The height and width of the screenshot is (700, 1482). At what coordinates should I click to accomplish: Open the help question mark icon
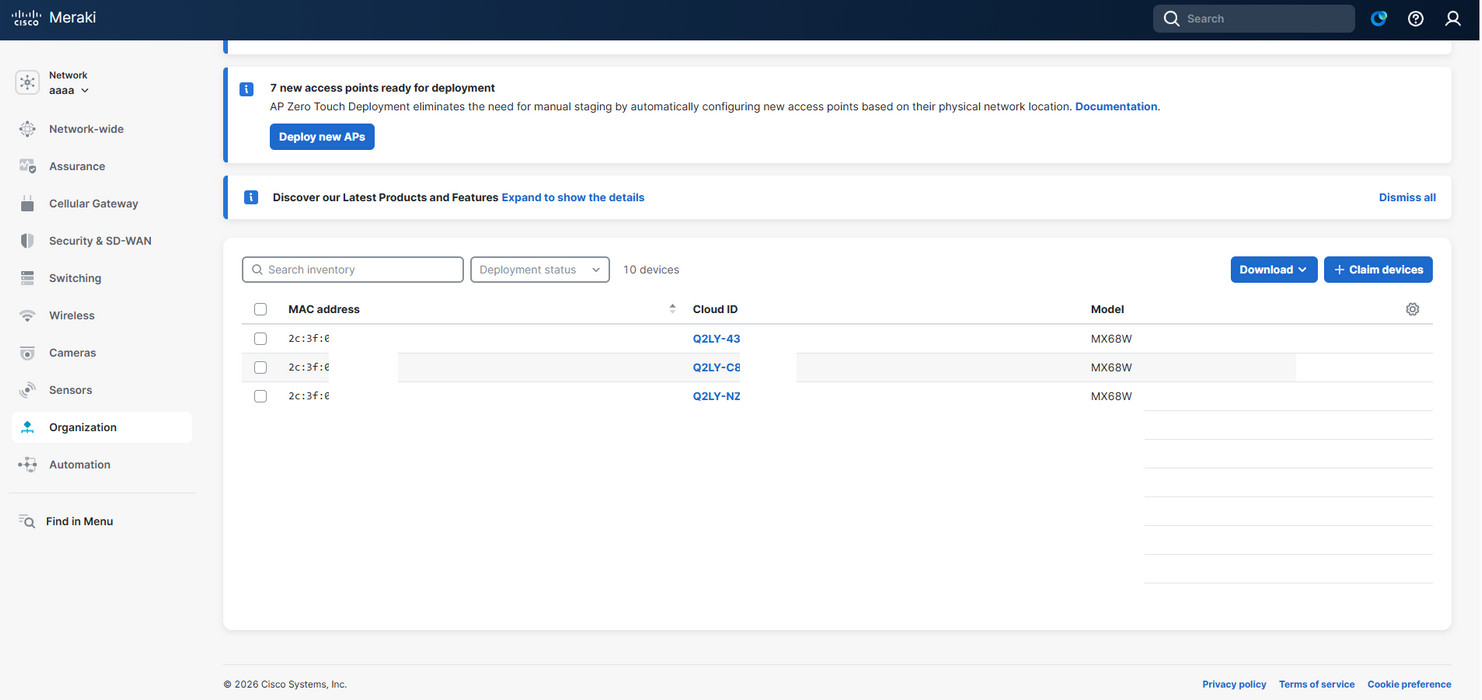coord(1416,19)
